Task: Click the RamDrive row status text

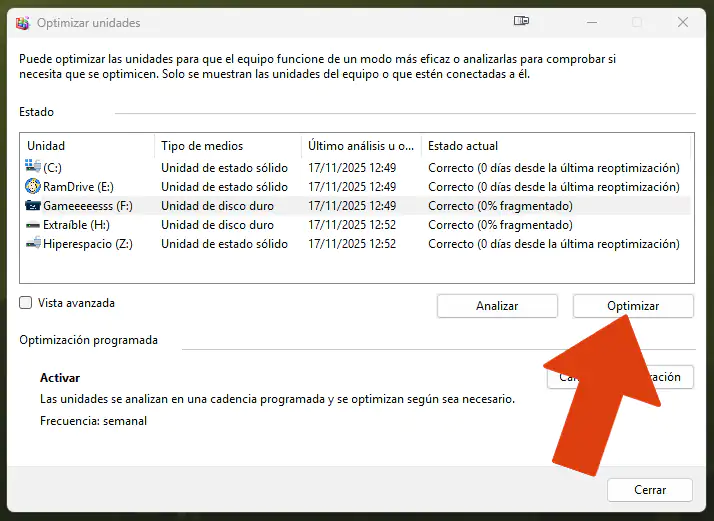Action: click(x=554, y=187)
